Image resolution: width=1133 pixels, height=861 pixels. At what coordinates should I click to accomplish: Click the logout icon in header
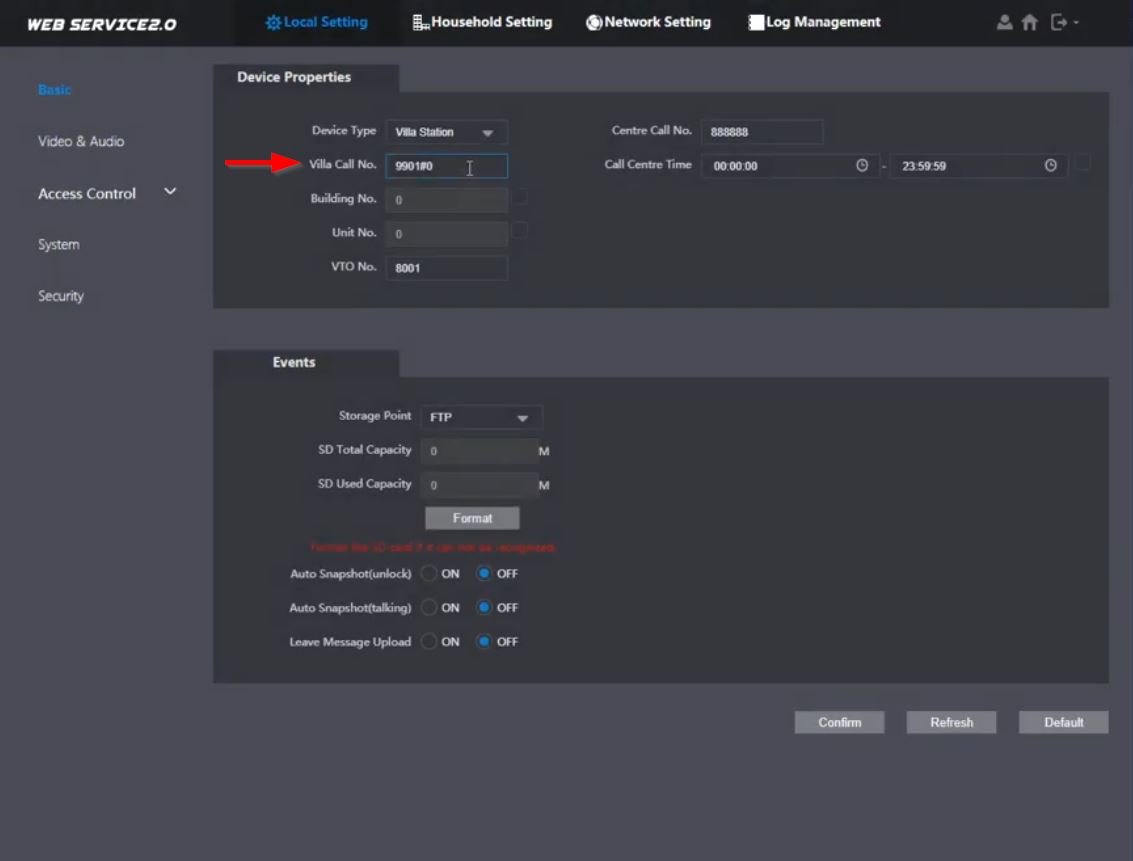(x=1060, y=22)
